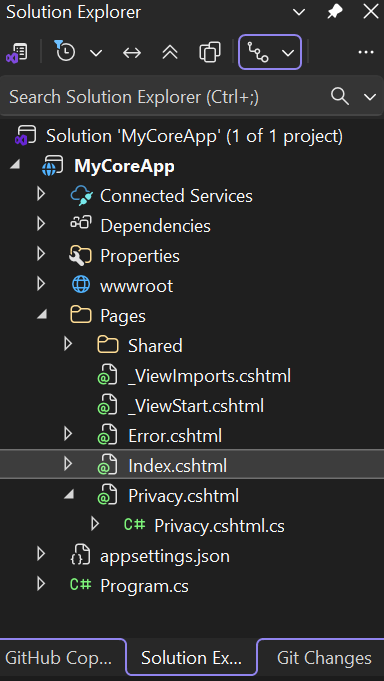Image resolution: width=384 pixels, height=681 pixels.
Task: Click Sync with Active Document arrows icon
Action: (x=132, y=53)
